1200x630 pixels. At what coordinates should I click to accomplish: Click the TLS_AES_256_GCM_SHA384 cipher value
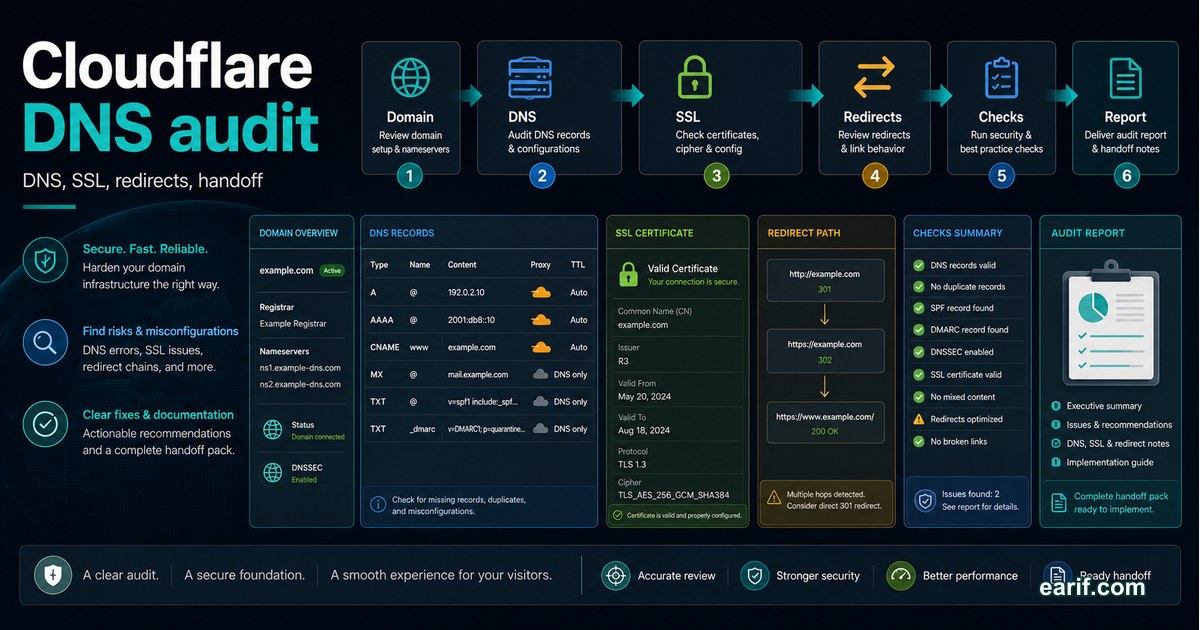point(675,496)
